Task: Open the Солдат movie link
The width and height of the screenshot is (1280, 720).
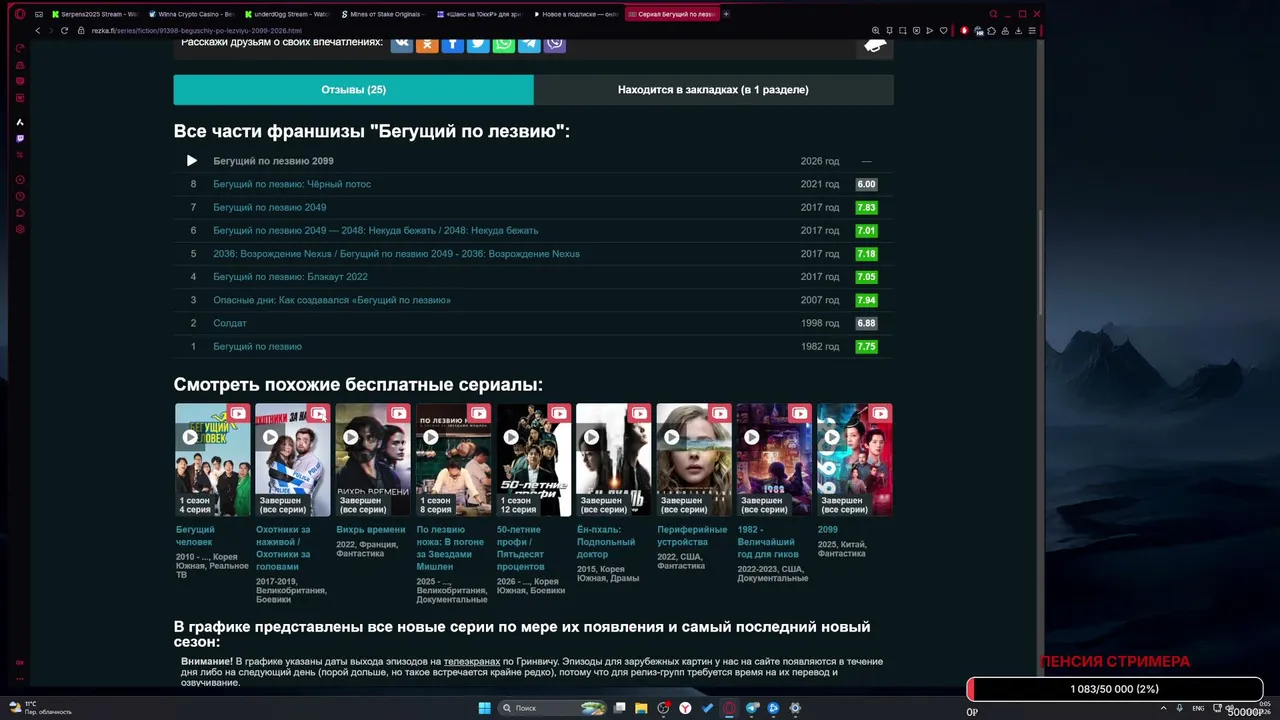Action: (230, 323)
